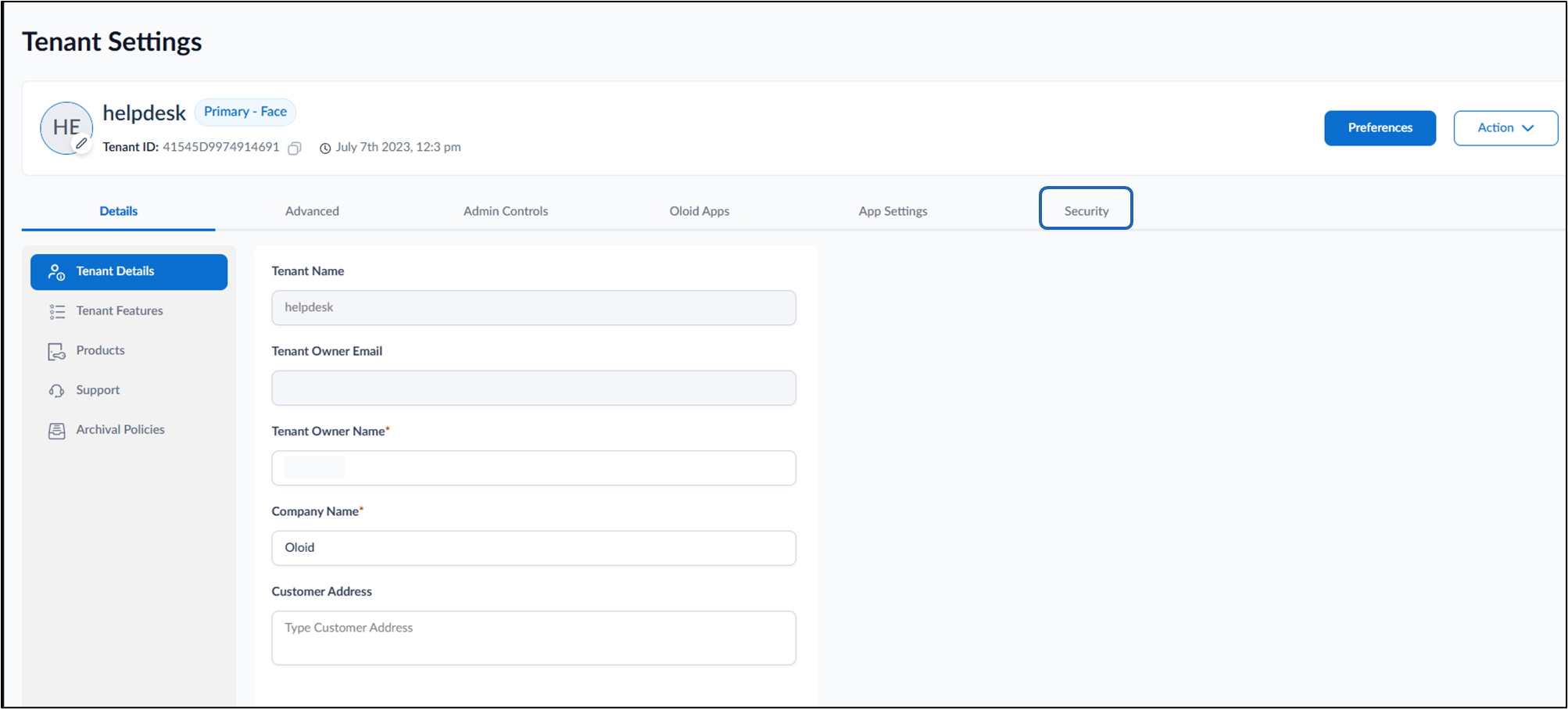The image size is (1568, 709).
Task: Click the Tenant Name field
Action: click(x=534, y=308)
